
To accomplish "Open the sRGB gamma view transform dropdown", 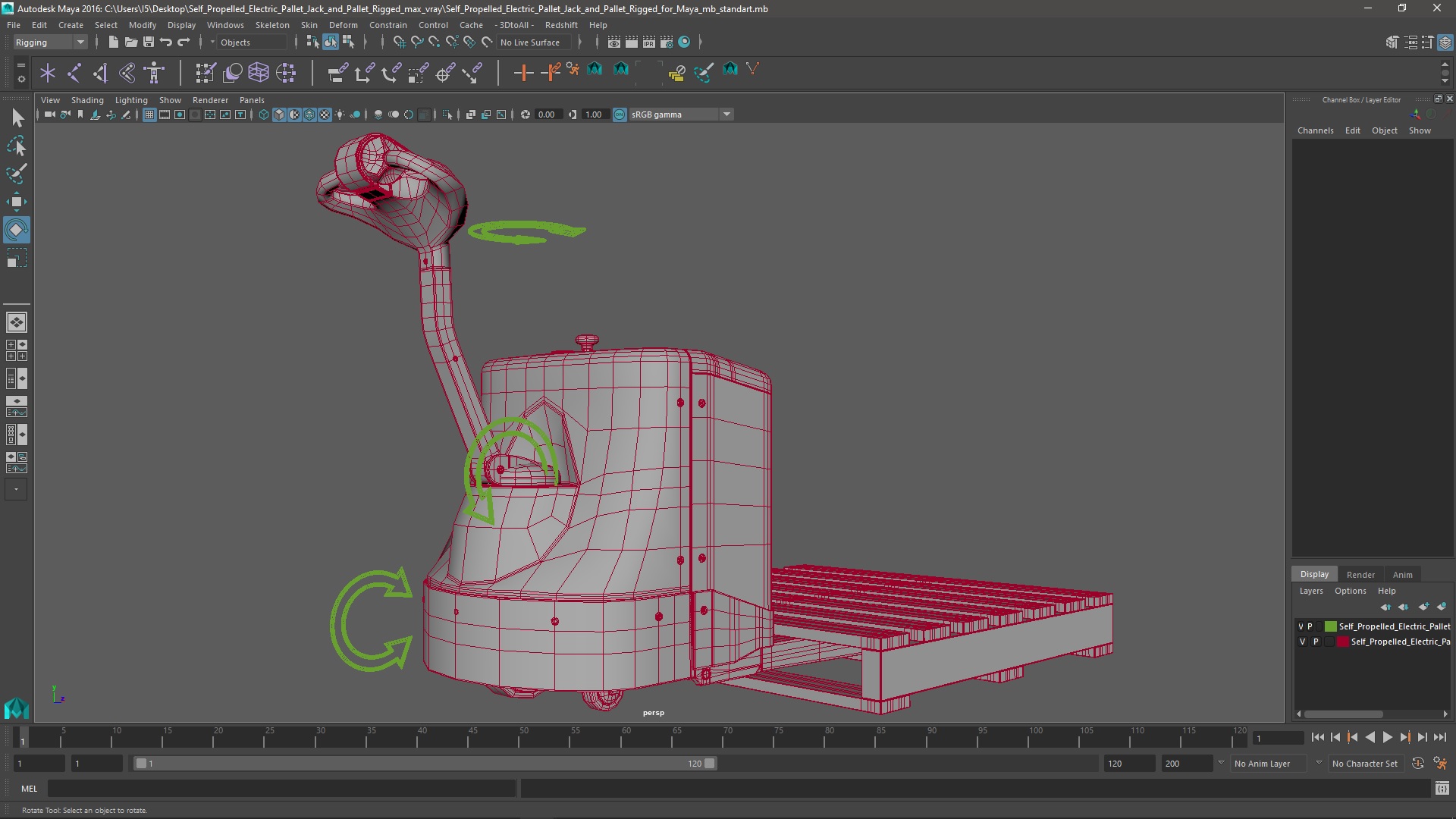I will (x=681, y=115).
